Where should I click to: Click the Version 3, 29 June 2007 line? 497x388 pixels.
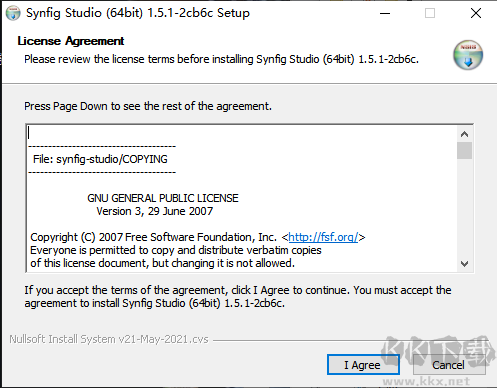point(155,211)
